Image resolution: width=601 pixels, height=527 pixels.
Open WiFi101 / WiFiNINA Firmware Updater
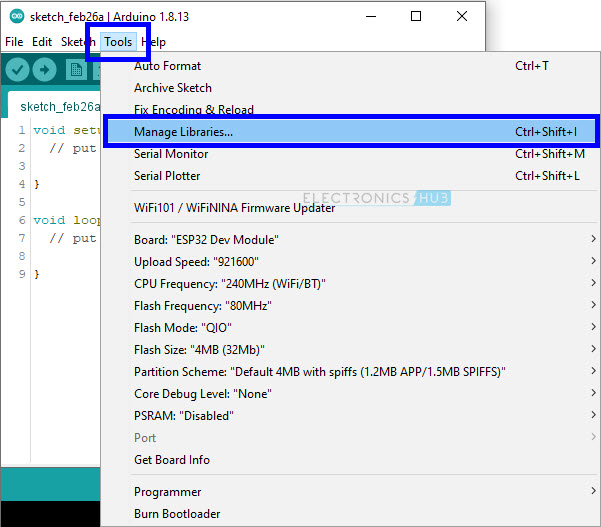[234, 208]
